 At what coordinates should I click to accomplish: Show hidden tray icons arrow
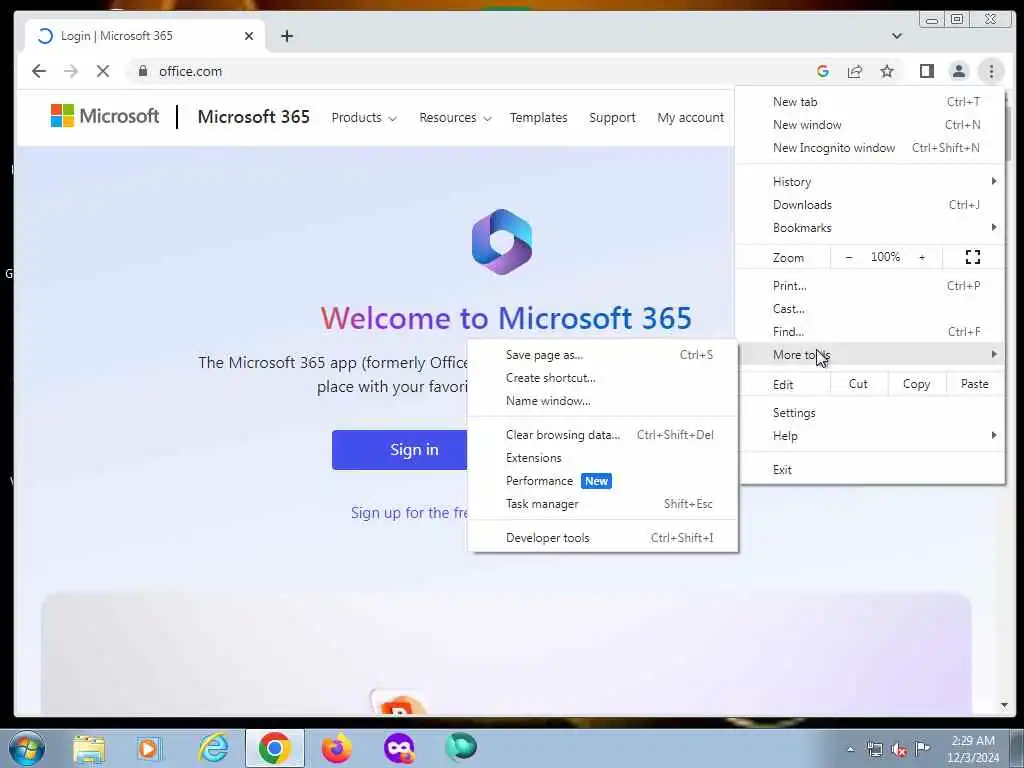click(850, 750)
